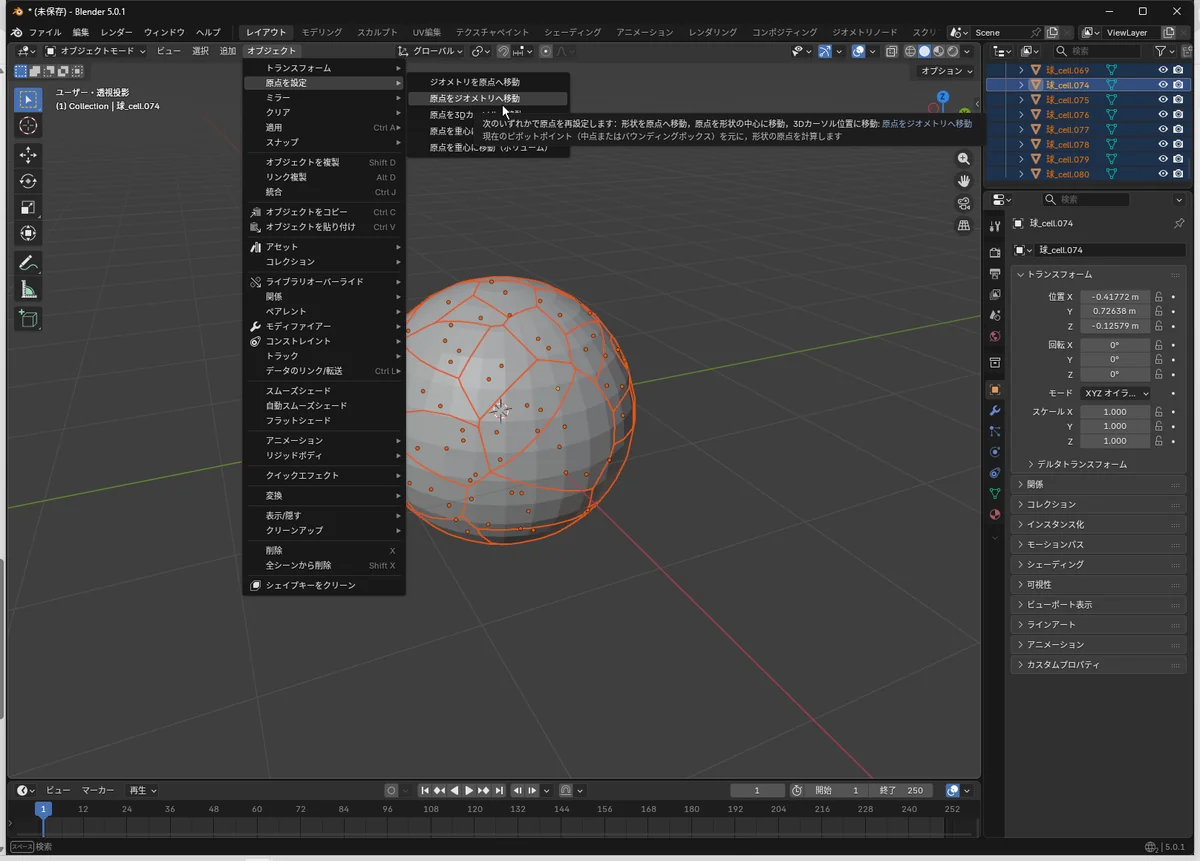
Task: Open the rotation mode XYZ オイラー dropdown
Action: [1116, 393]
